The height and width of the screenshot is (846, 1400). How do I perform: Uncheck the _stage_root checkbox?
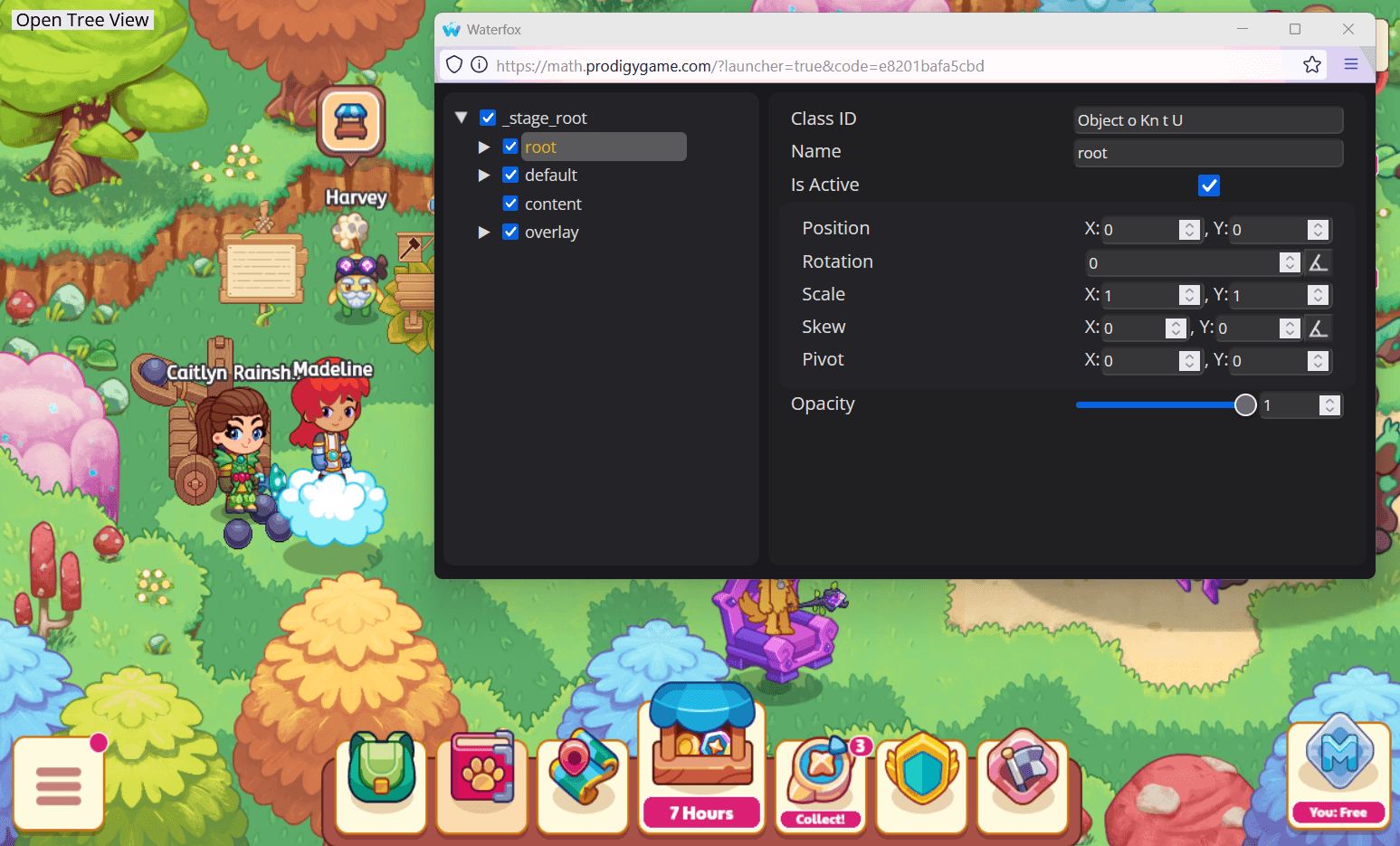(488, 118)
